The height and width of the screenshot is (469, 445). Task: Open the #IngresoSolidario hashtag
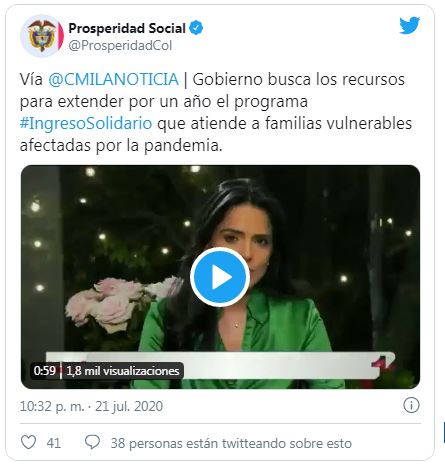coord(86,123)
